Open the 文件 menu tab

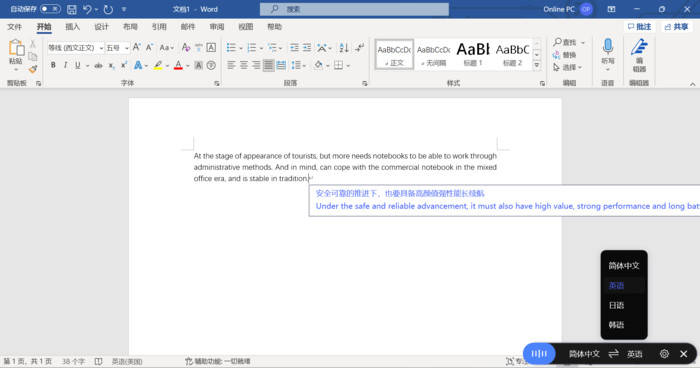[x=14, y=27]
